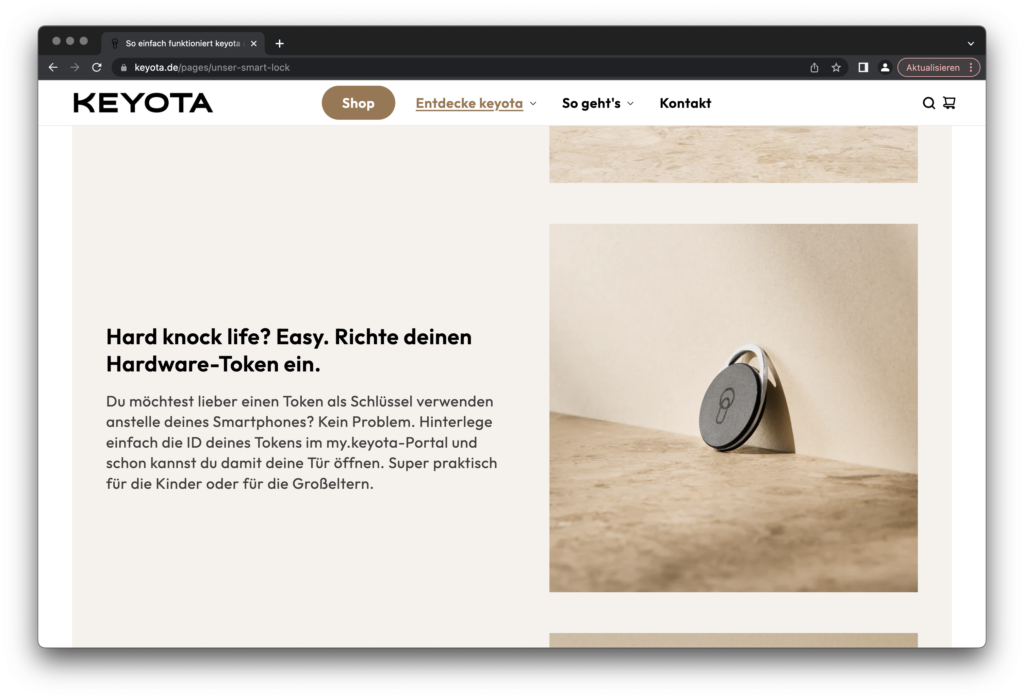This screenshot has height=698, width=1024.
Task: Close the keyota browser tab
Action: click(254, 43)
